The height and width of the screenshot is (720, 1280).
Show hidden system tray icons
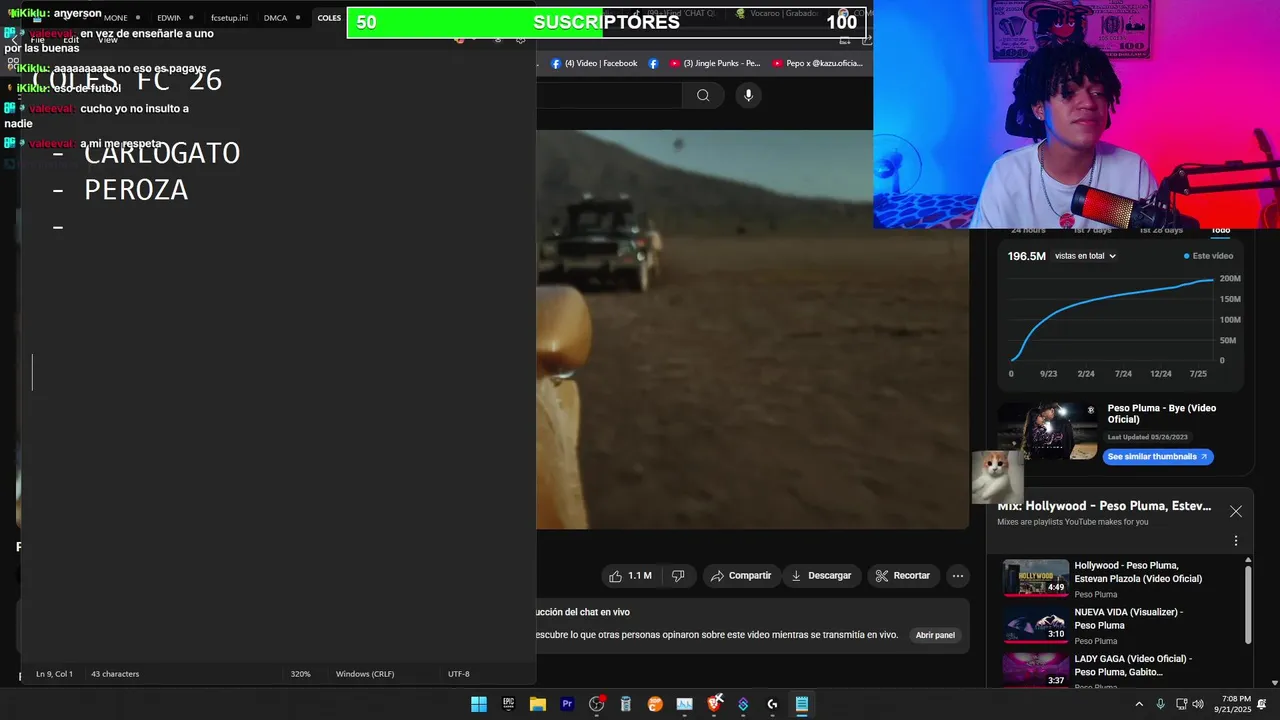point(1139,704)
